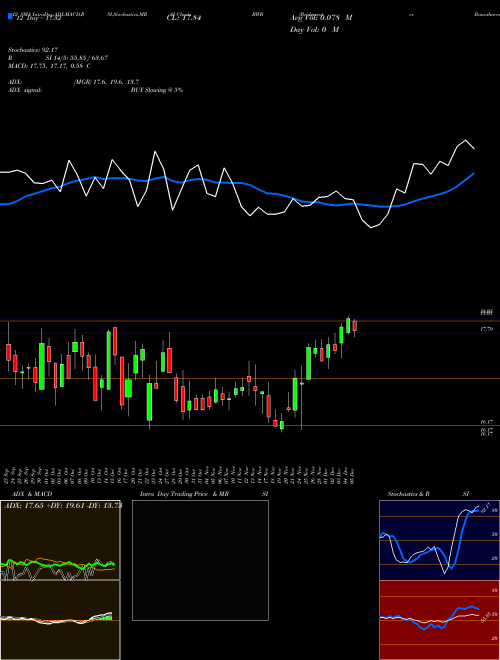Image resolution: width=500 pixels, height=660 pixels.
Task: Click the 'Intra Day Trading Price & MR' title
Action: 185,494
